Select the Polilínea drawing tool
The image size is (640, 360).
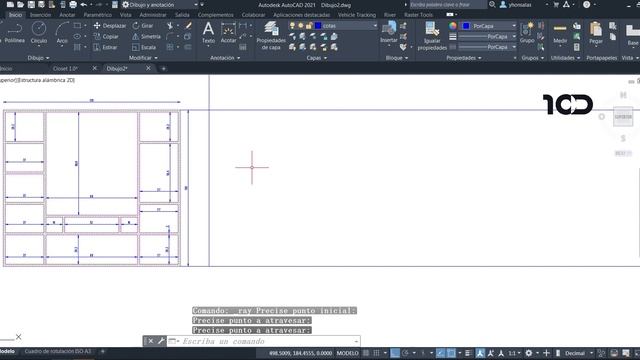(14, 33)
